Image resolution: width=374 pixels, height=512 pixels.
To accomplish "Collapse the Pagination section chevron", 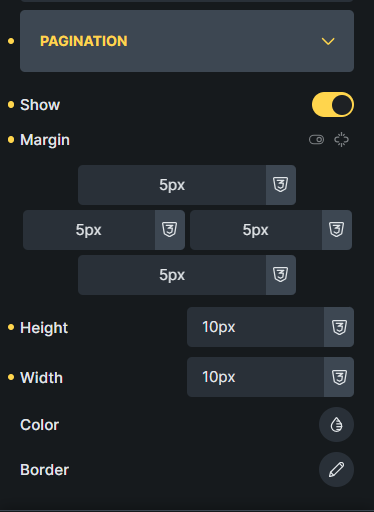I will pyautogui.click(x=328, y=41).
